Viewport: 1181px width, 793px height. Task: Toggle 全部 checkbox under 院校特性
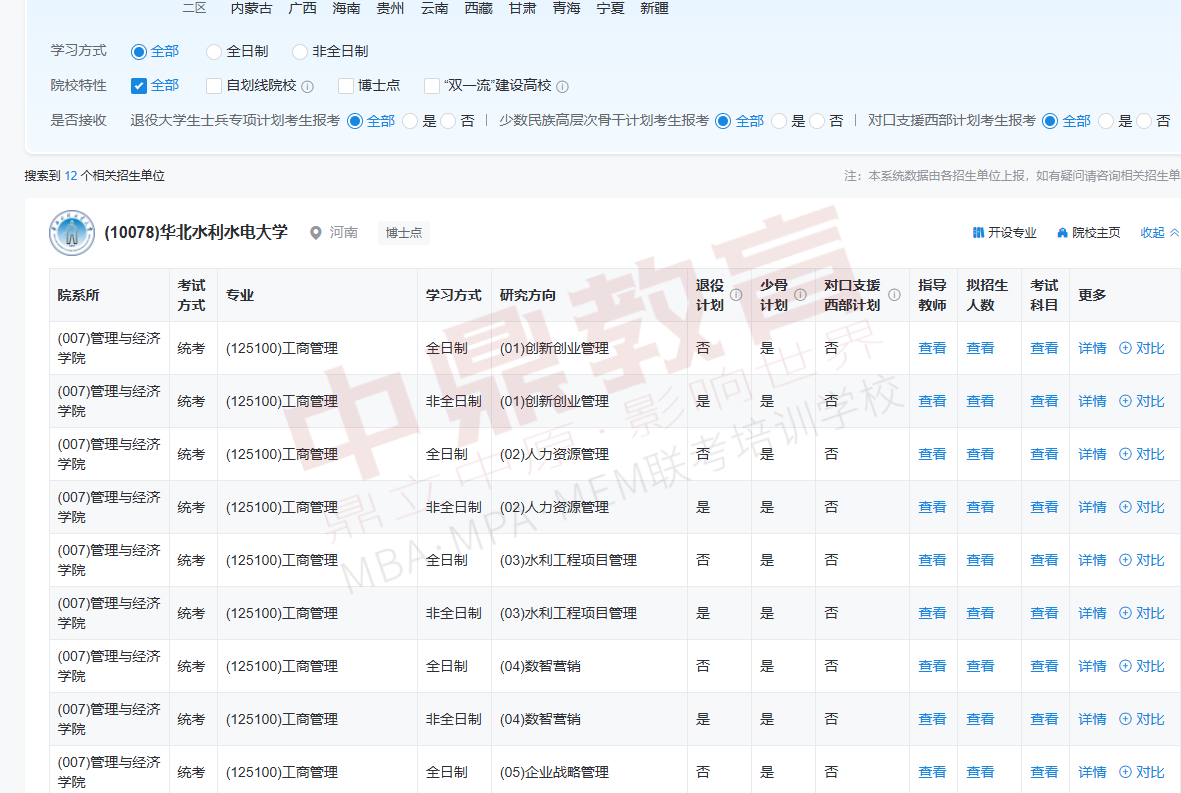pyautogui.click(x=139, y=86)
